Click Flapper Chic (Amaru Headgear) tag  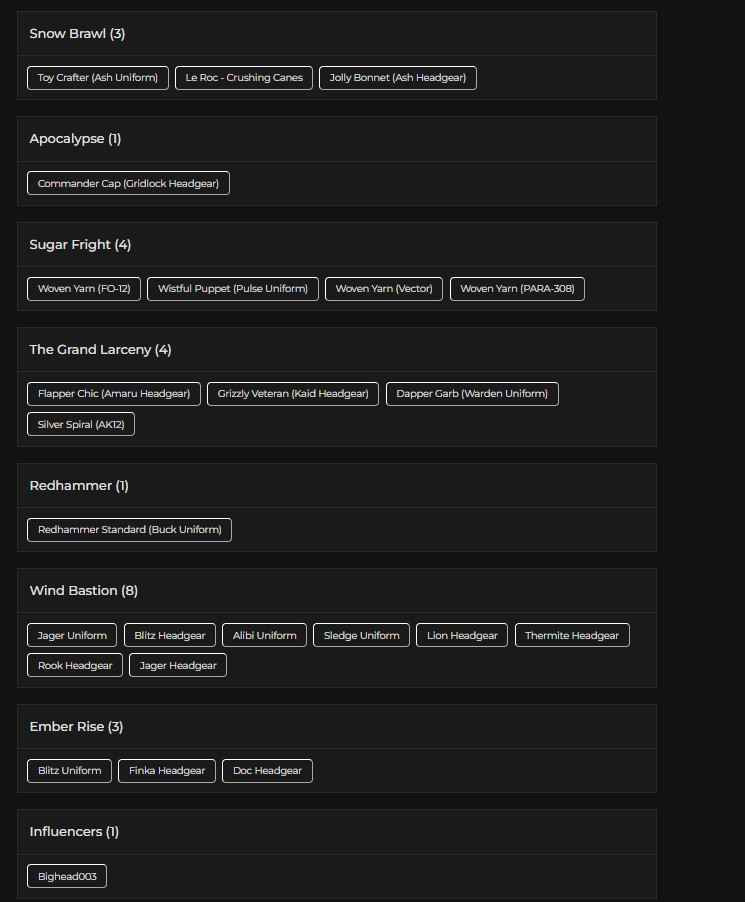pos(114,394)
